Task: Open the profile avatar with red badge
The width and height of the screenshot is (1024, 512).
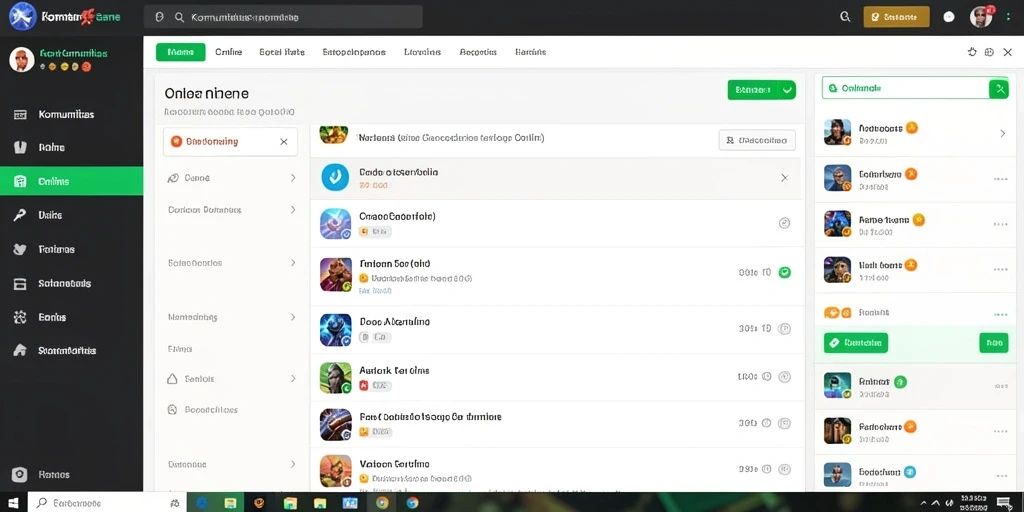Action: (981, 17)
